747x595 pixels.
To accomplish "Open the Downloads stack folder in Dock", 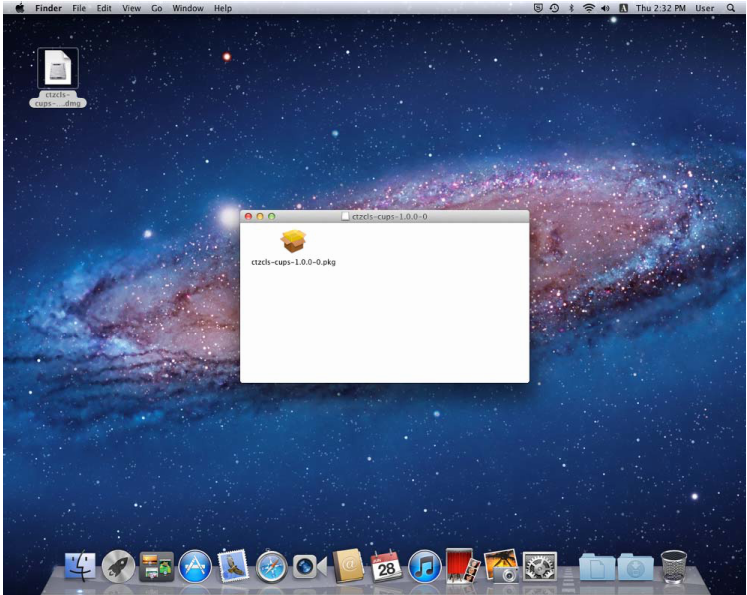I will 636,566.
